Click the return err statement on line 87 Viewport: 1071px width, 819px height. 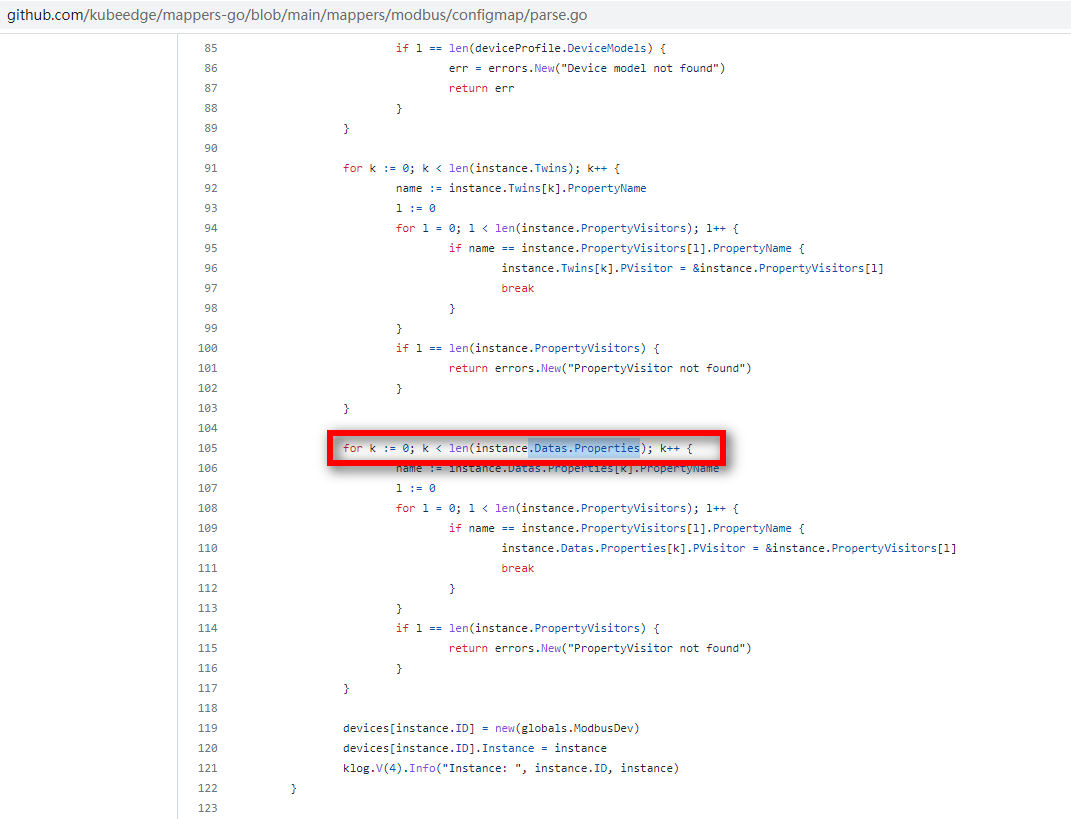tap(480, 87)
